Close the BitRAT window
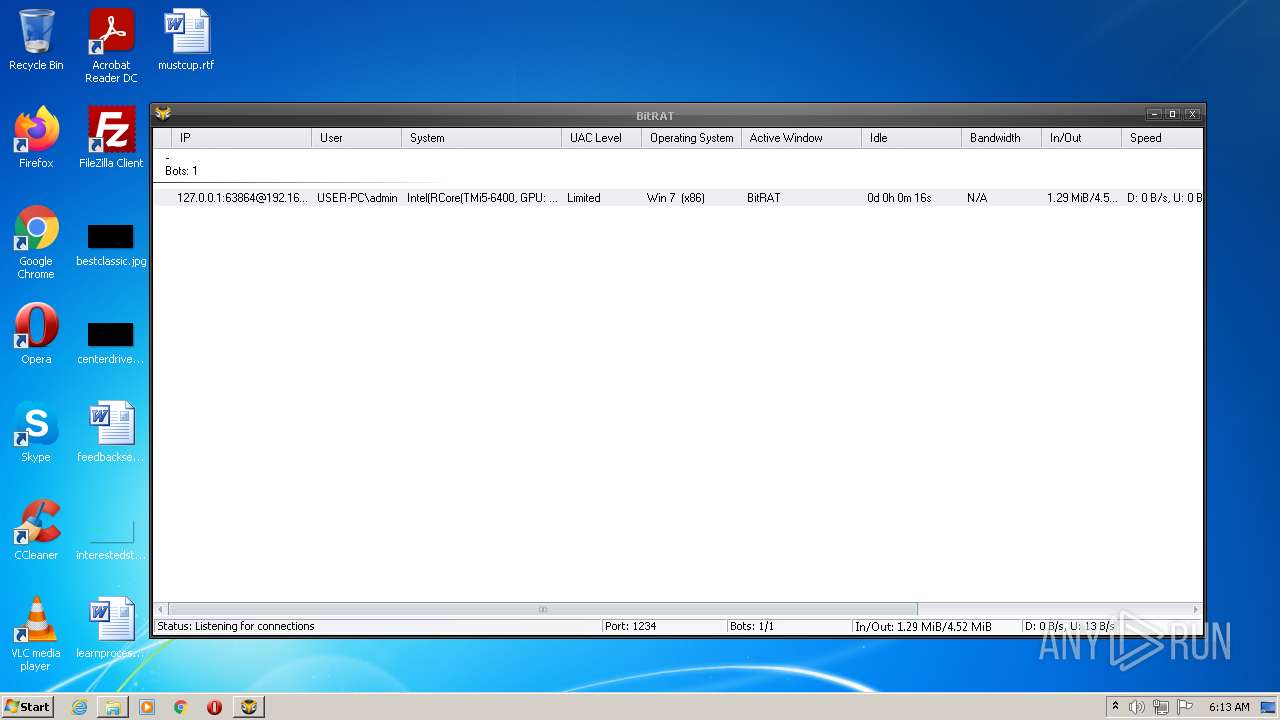 [1192, 114]
